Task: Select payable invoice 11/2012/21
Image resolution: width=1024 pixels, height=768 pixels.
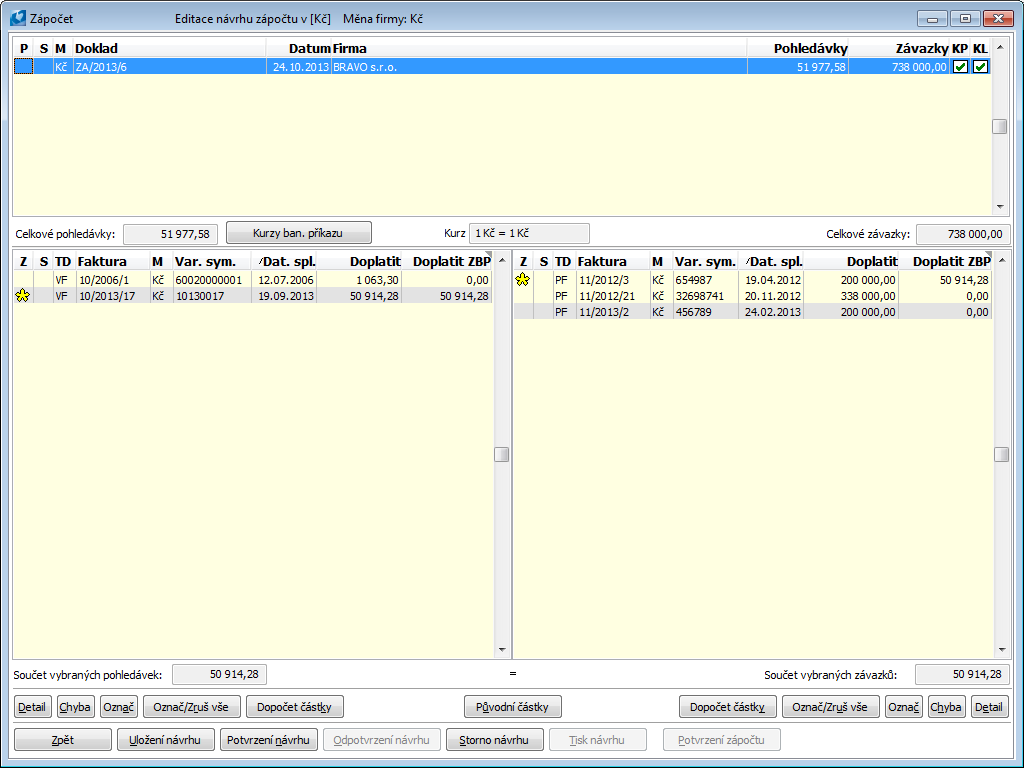Action: pyautogui.click(x=752, y=296)
